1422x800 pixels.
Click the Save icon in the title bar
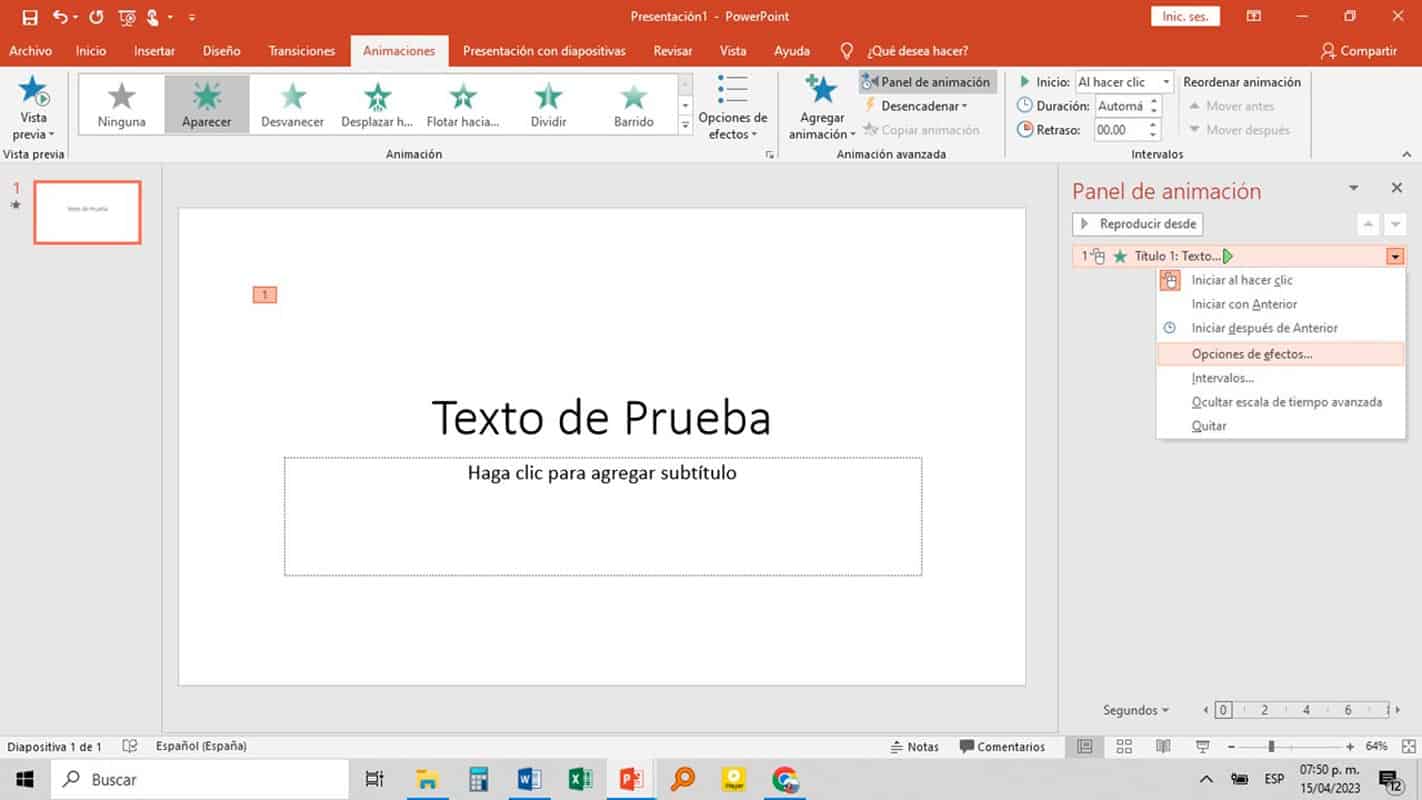(x=30, y=17)
